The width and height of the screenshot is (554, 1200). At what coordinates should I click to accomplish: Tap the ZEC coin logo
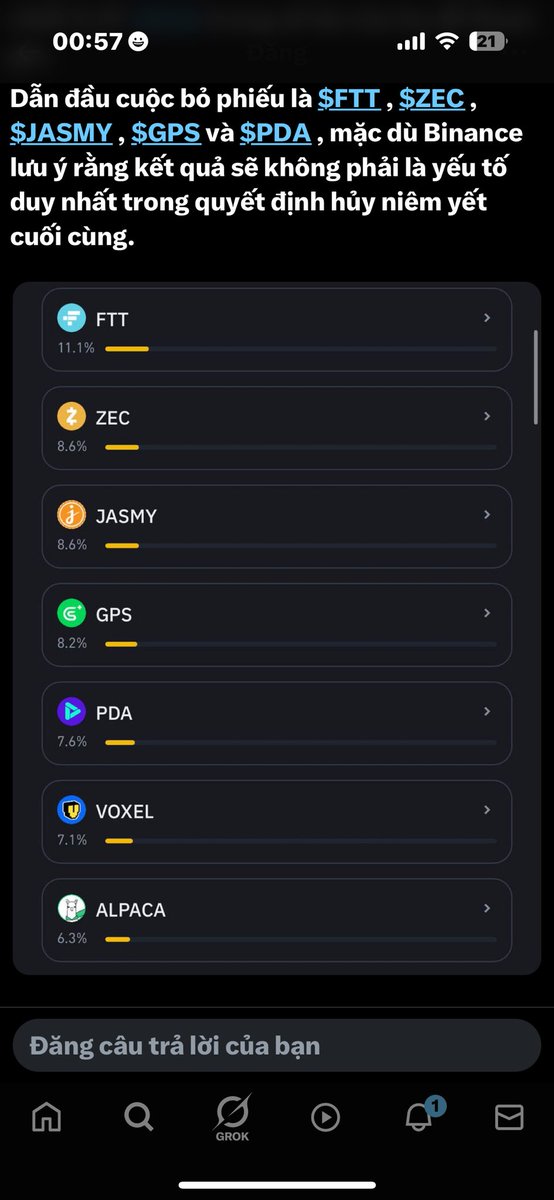(x=72, y=417)
